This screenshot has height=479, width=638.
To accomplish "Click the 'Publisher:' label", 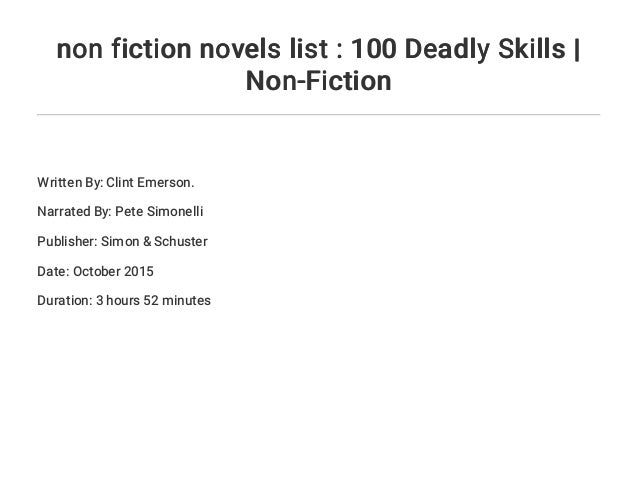I will (x=67, y=241).
